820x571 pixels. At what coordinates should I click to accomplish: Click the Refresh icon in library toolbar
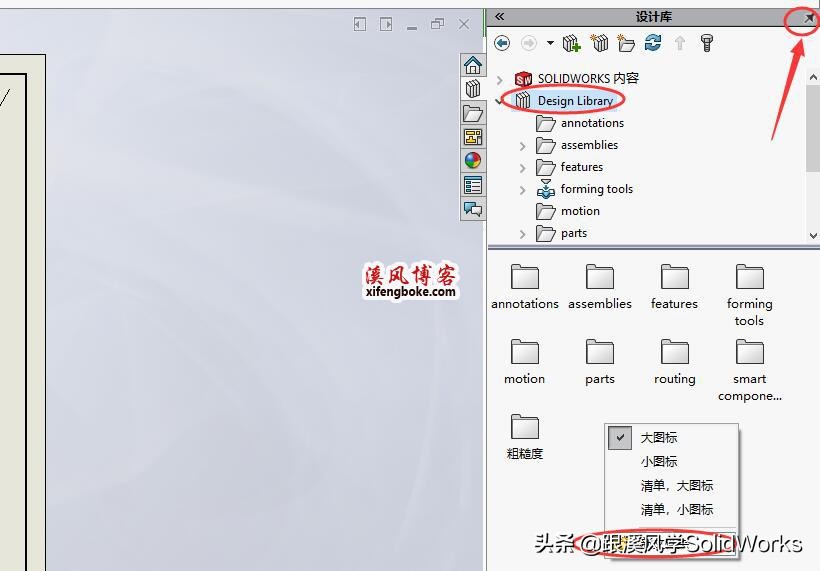pos(653,43)
